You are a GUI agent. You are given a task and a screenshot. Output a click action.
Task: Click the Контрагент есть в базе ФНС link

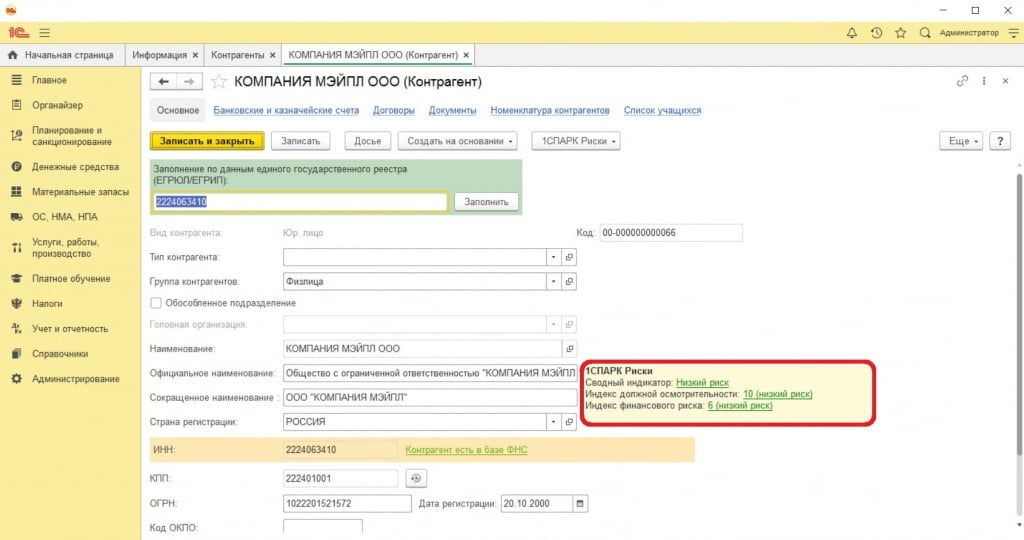coord(465,450)
